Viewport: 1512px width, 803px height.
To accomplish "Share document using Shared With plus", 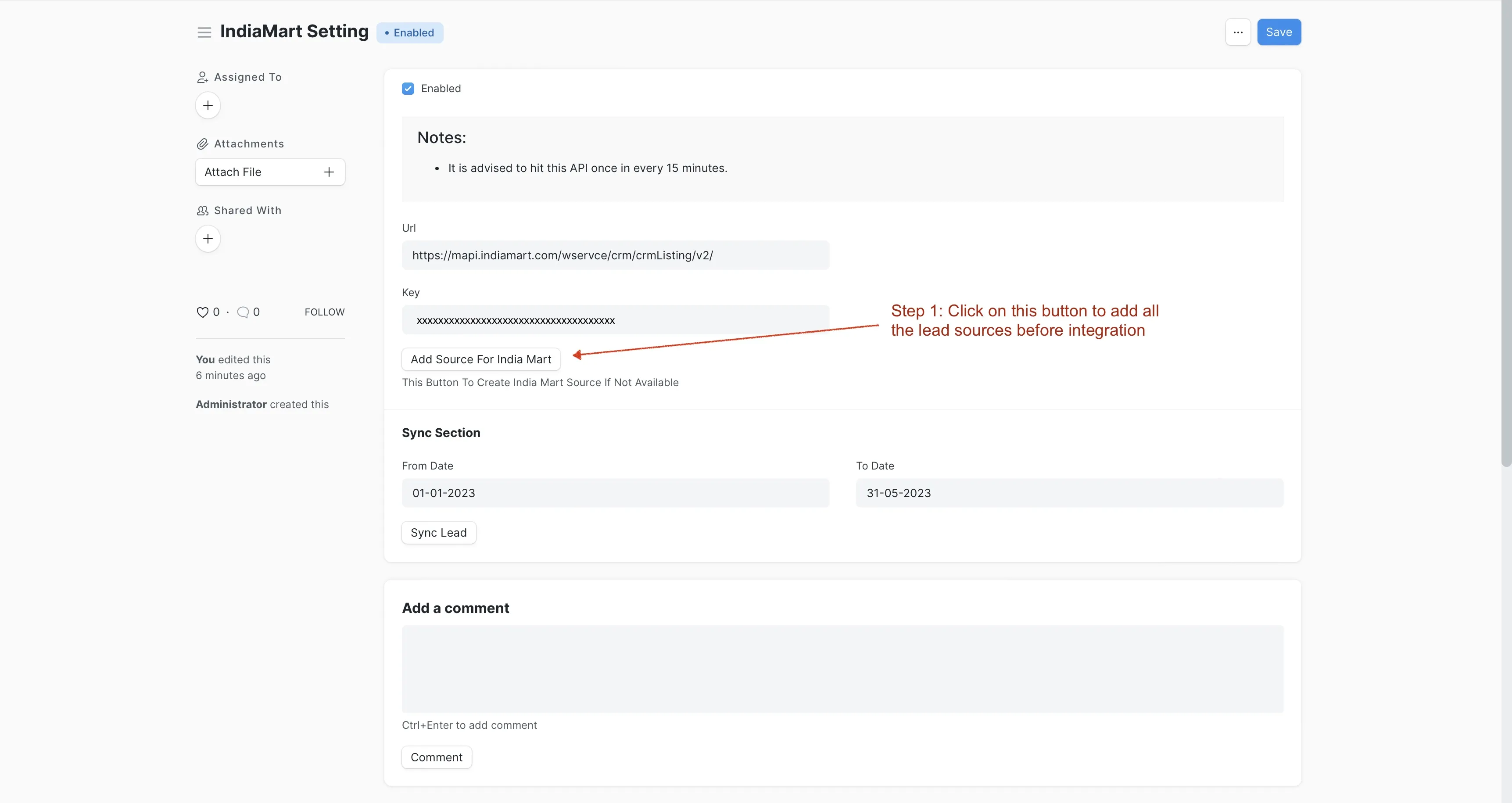I will [x=208, y=239].
